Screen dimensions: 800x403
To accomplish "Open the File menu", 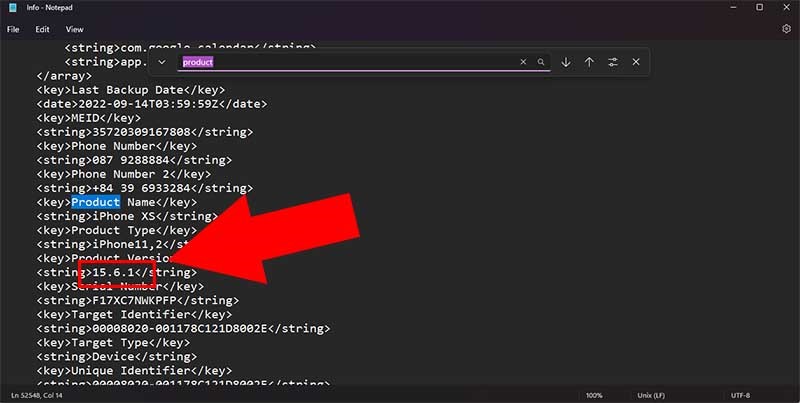I will [13, 30].
